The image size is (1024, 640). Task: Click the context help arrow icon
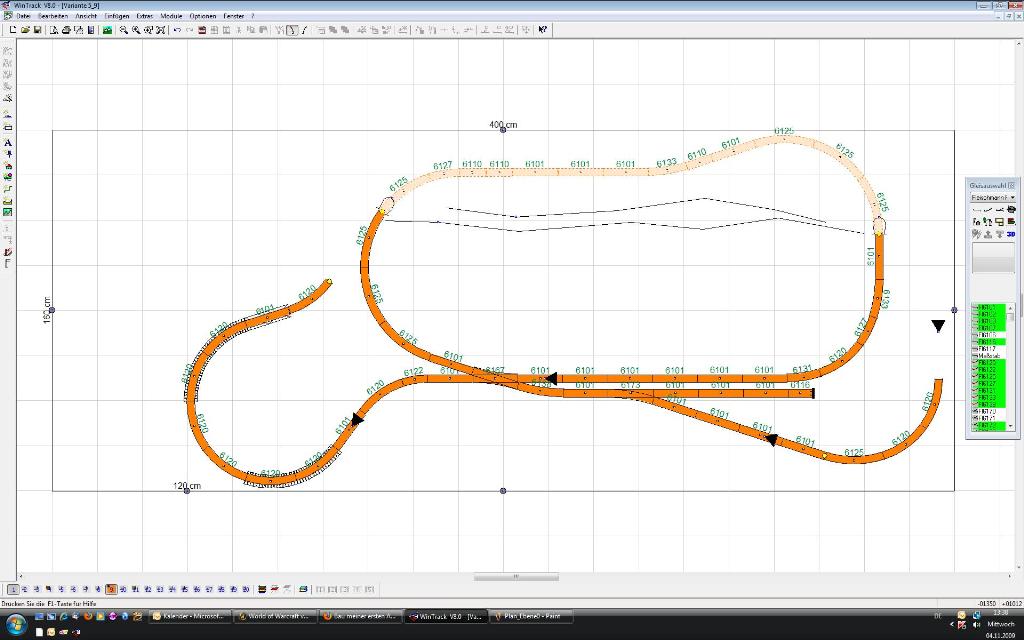[542, 29]
